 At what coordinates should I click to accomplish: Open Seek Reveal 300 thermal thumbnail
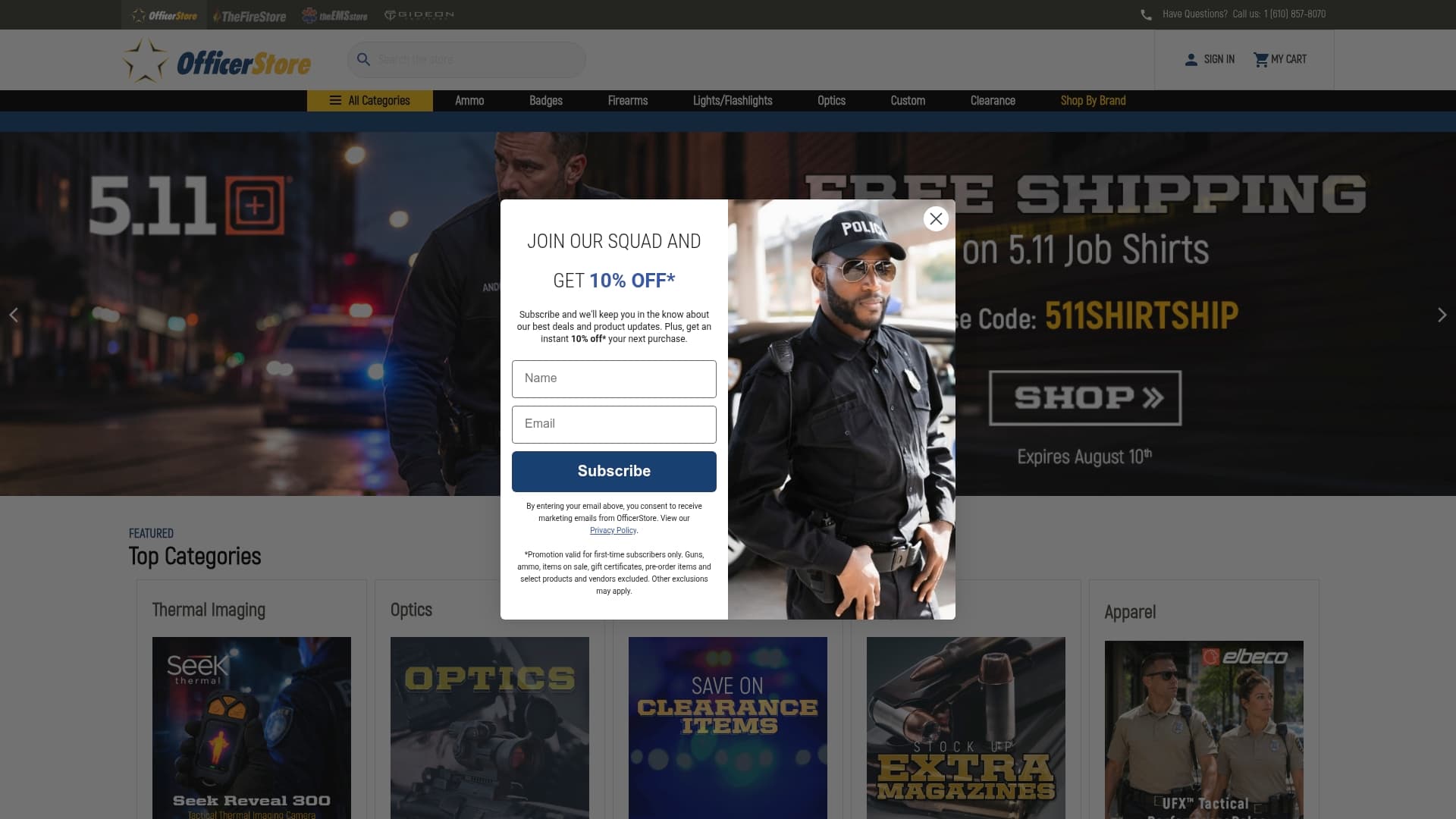tap(252, 728)
